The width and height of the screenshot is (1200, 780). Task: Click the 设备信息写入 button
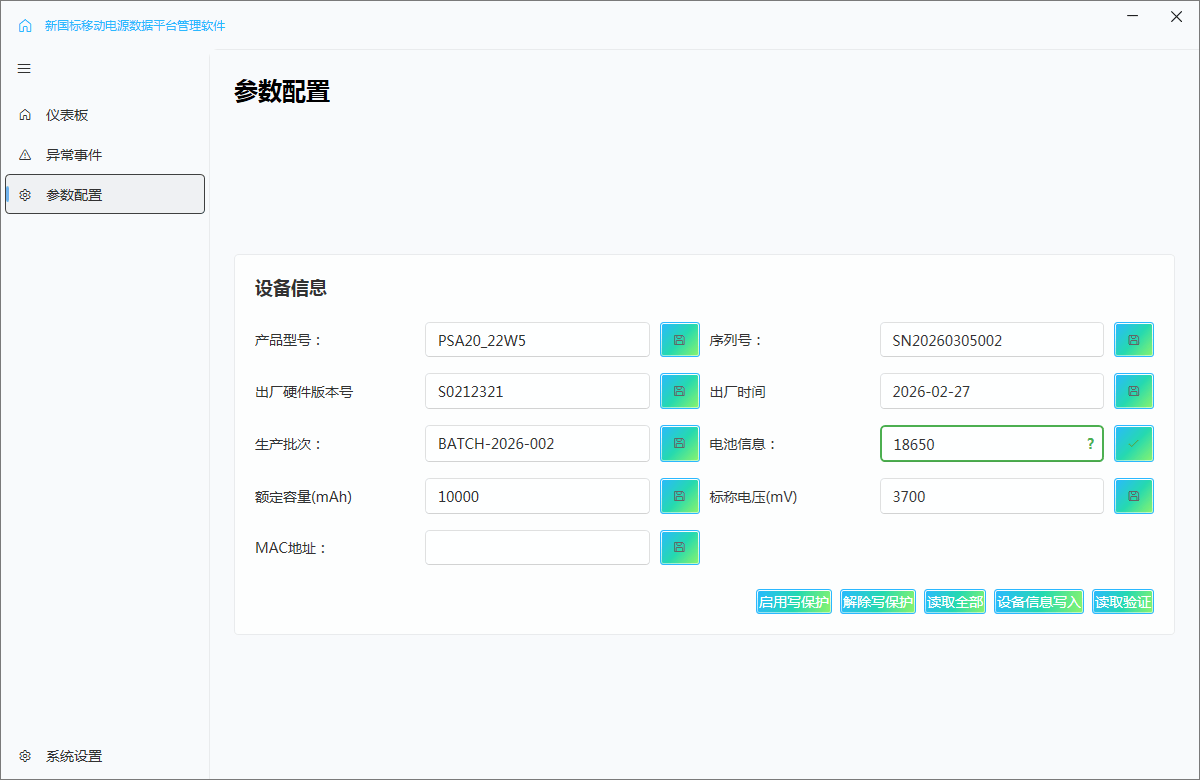click(1039, 602)
